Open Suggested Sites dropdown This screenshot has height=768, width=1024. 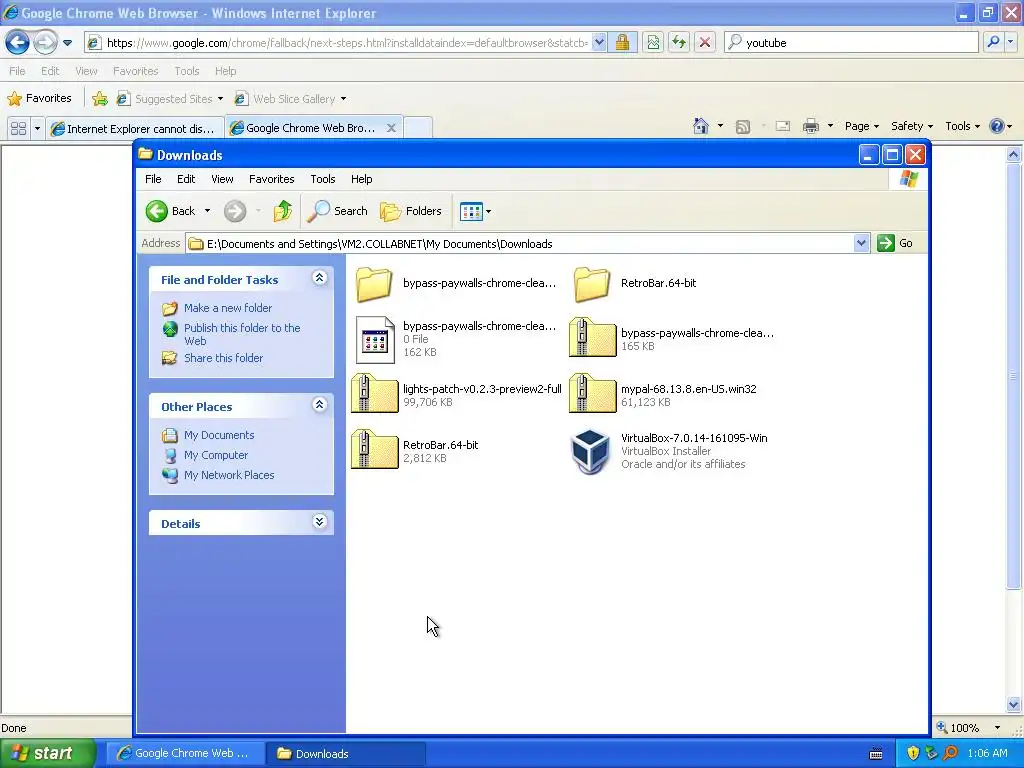pyautogui.click(x=220, y=99)
